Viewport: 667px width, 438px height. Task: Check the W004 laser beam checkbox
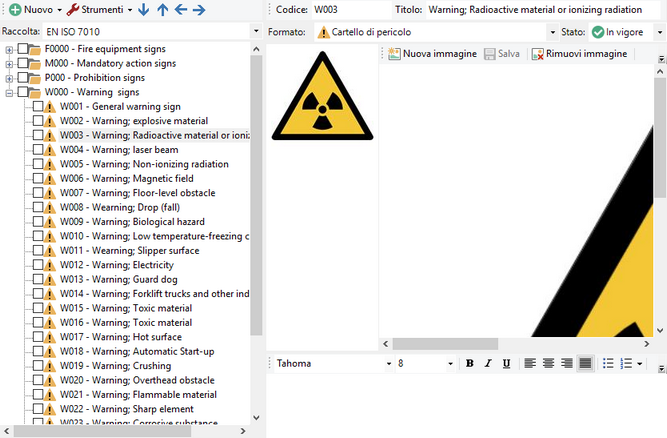tap(38, 150)
